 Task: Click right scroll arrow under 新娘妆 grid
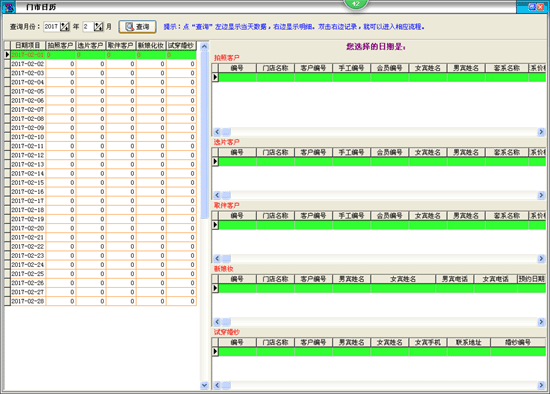click(541, 322)
